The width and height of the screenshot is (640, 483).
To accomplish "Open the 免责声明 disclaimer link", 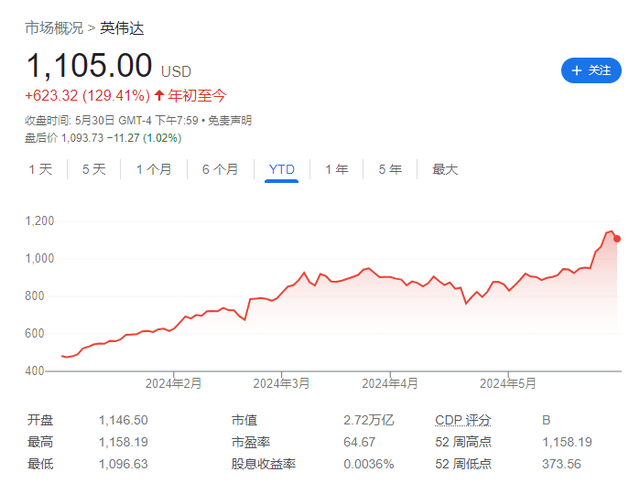I will (230, 120).
